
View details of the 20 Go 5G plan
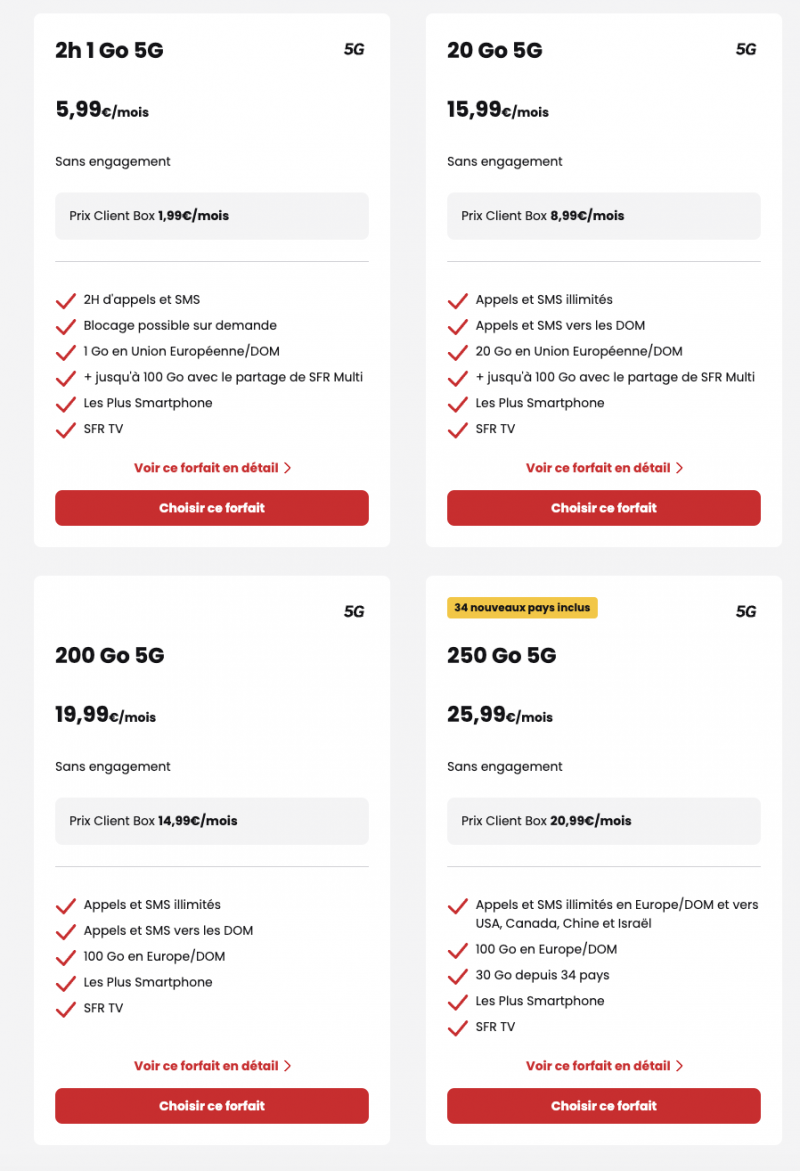[598, 468]
